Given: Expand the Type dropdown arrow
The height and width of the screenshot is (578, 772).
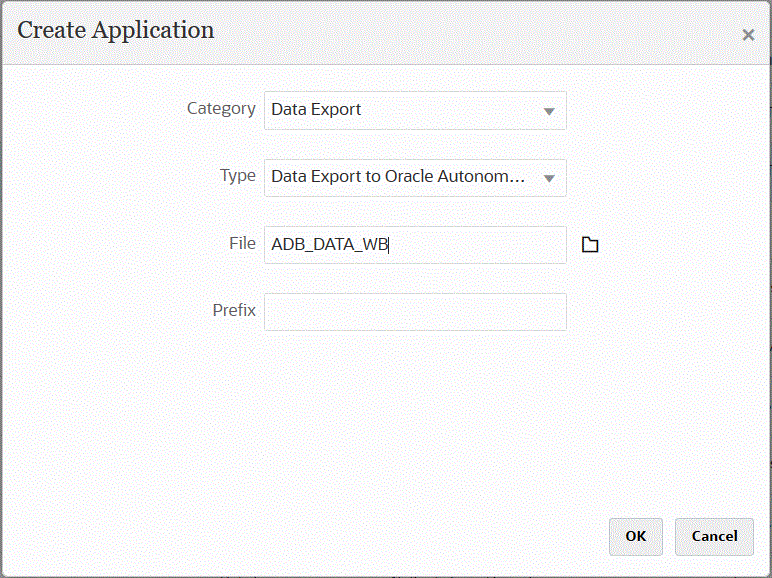Looking at the screenshot, I should [x=549, y=178].
